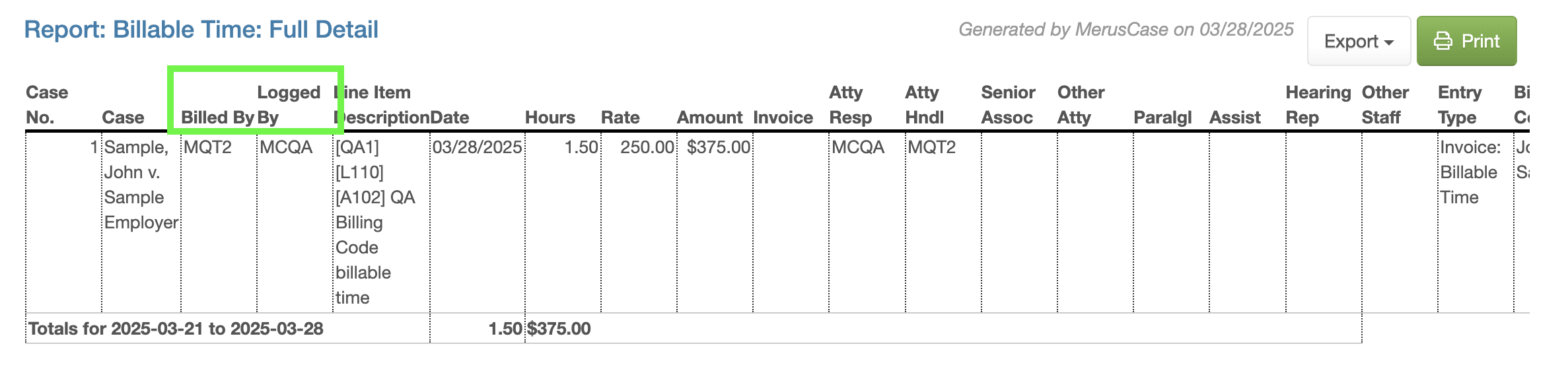Viewport: 1568px width, 367px height.
Task: Click the MQT2 Billed By cell
Action: coord(207,147)
